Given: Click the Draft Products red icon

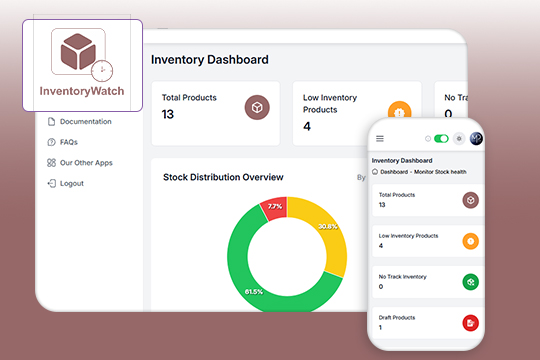Looking at the screenshot, I should tap(470, 323).
